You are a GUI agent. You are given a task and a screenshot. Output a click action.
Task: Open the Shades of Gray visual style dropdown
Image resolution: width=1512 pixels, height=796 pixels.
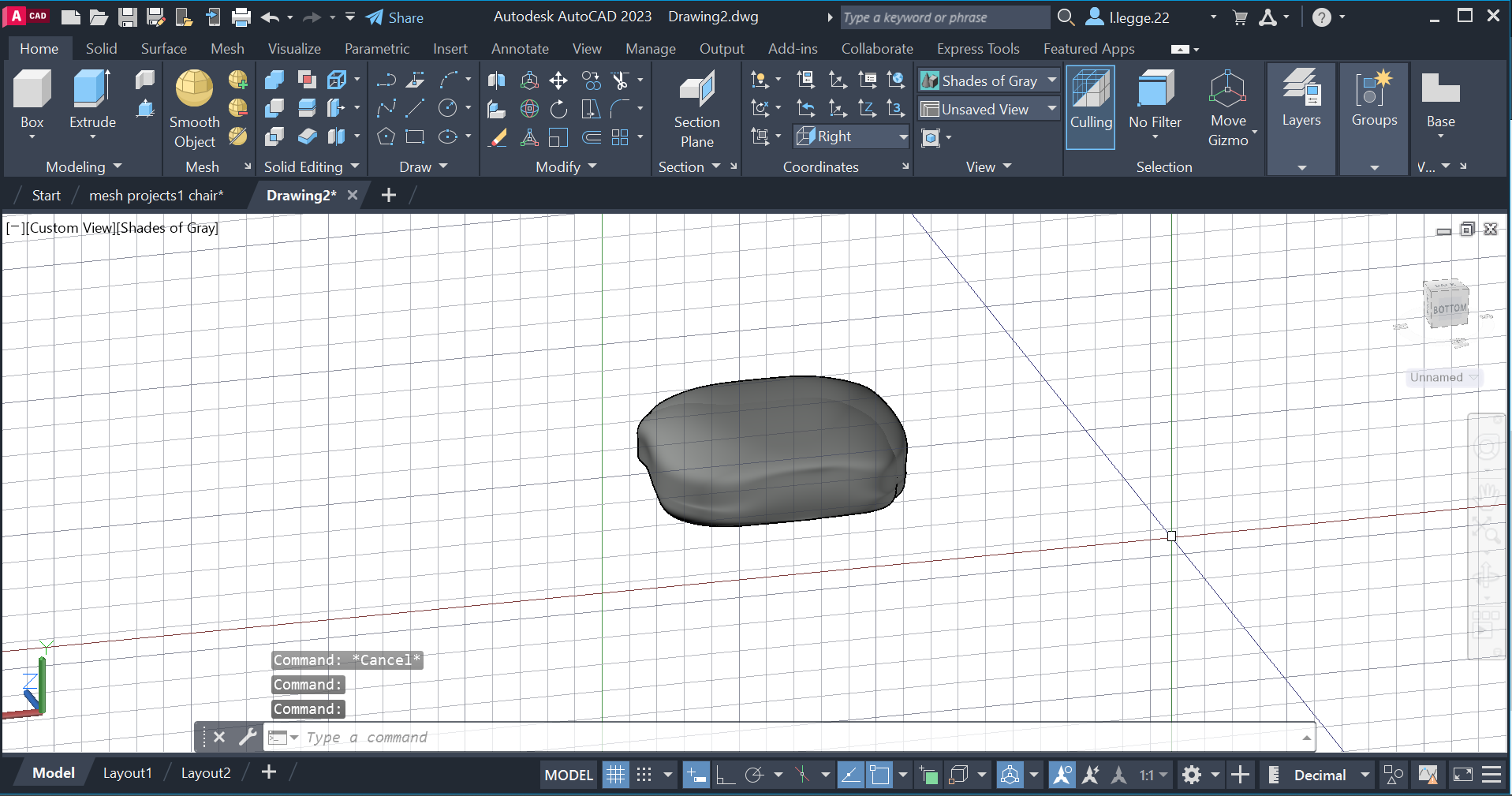(x=989, y=80)
